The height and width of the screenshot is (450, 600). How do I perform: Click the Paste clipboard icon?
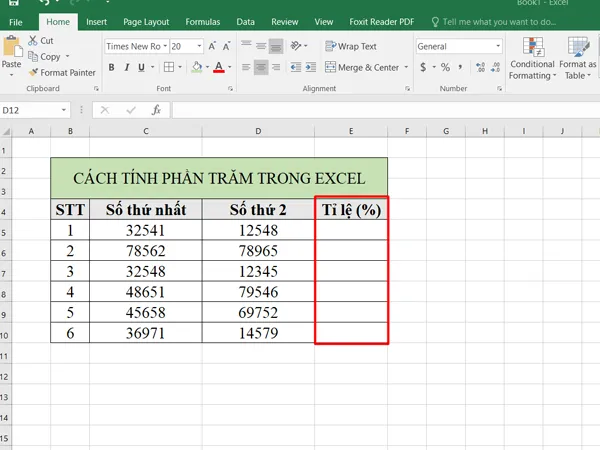pyautogui.click(x=11, y=52)
